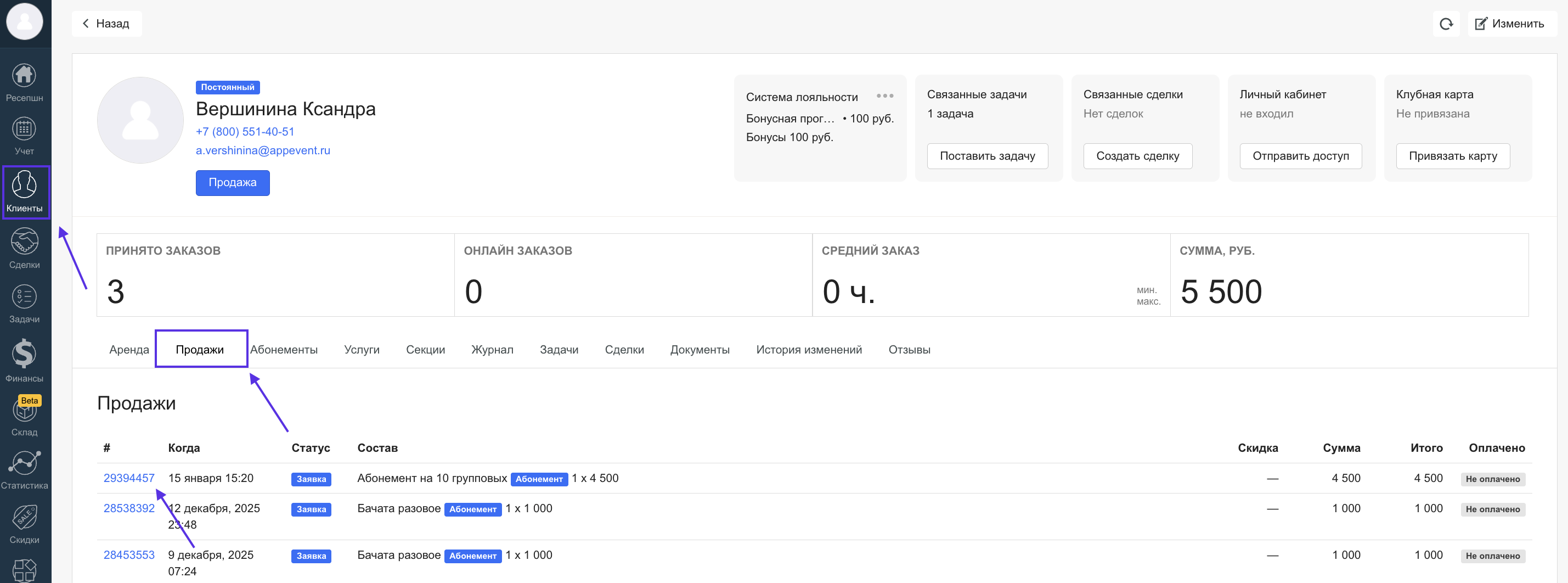Open loyalty system three-dot menu
The width and height of the screenshot is (1568, 583).
coord(884,96)
